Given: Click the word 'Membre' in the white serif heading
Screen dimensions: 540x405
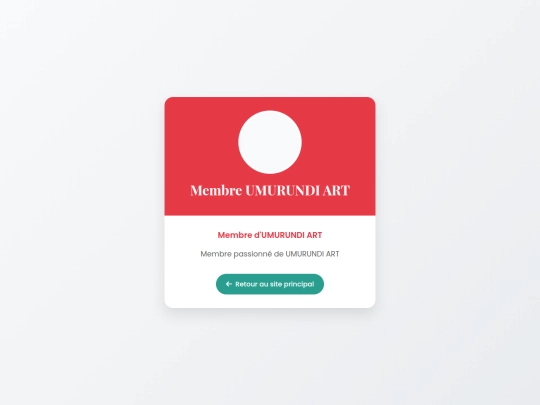Looking at the screenshot, I should coord(216,190).
